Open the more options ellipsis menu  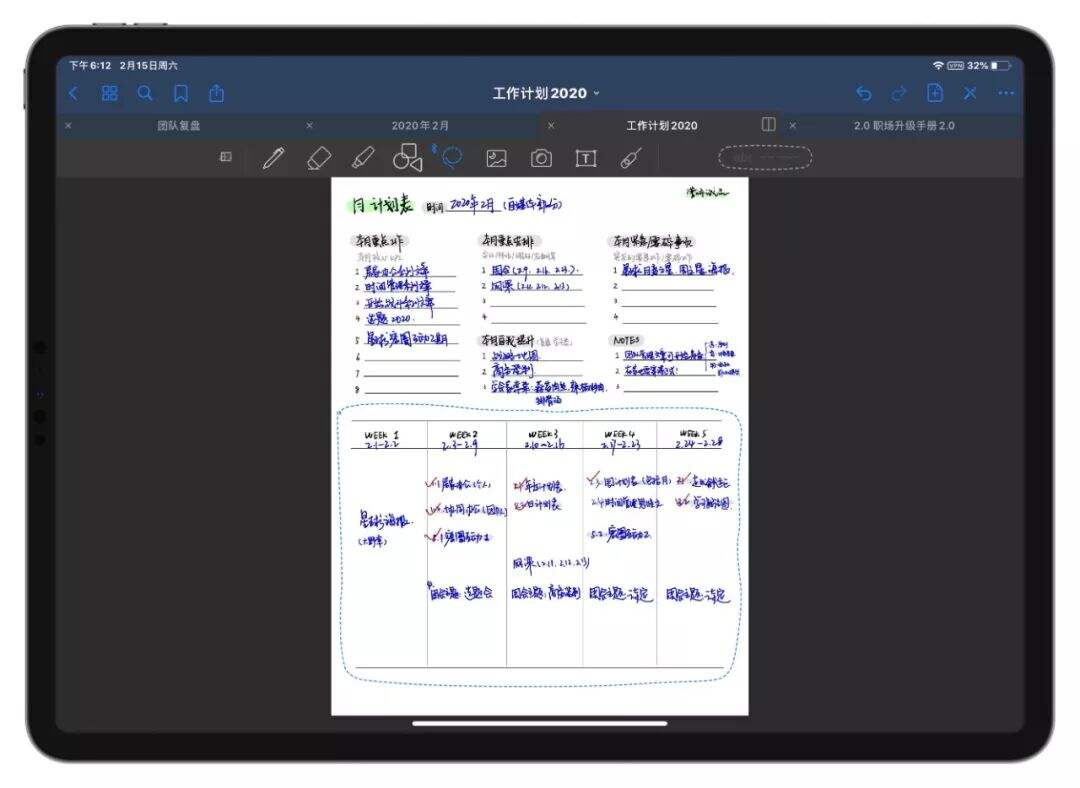(x=1006, y=93)
